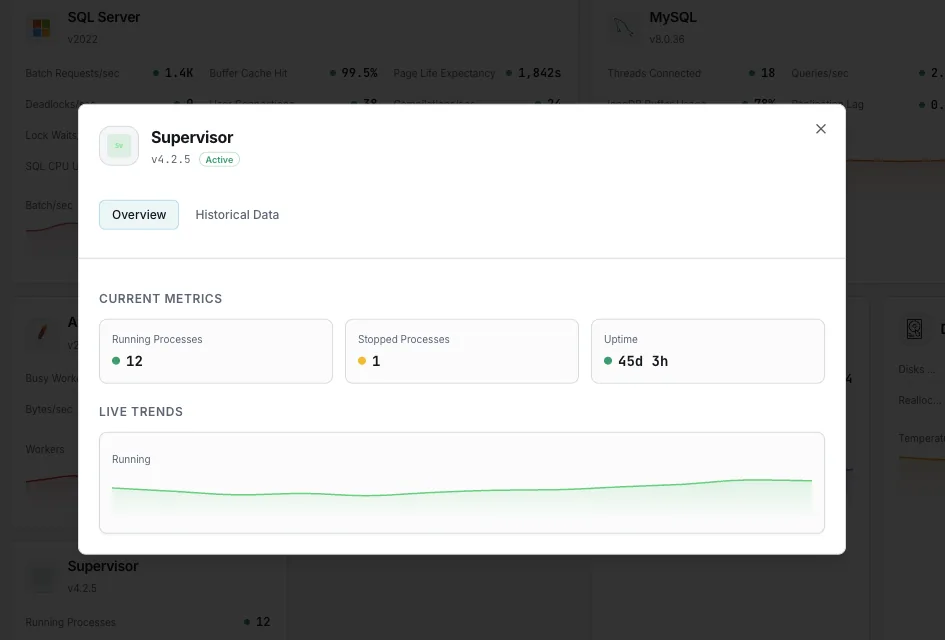Click Queries/sec label in MySQL card
Viewport: 945px width, 640px height.
(x=820, y=74)
